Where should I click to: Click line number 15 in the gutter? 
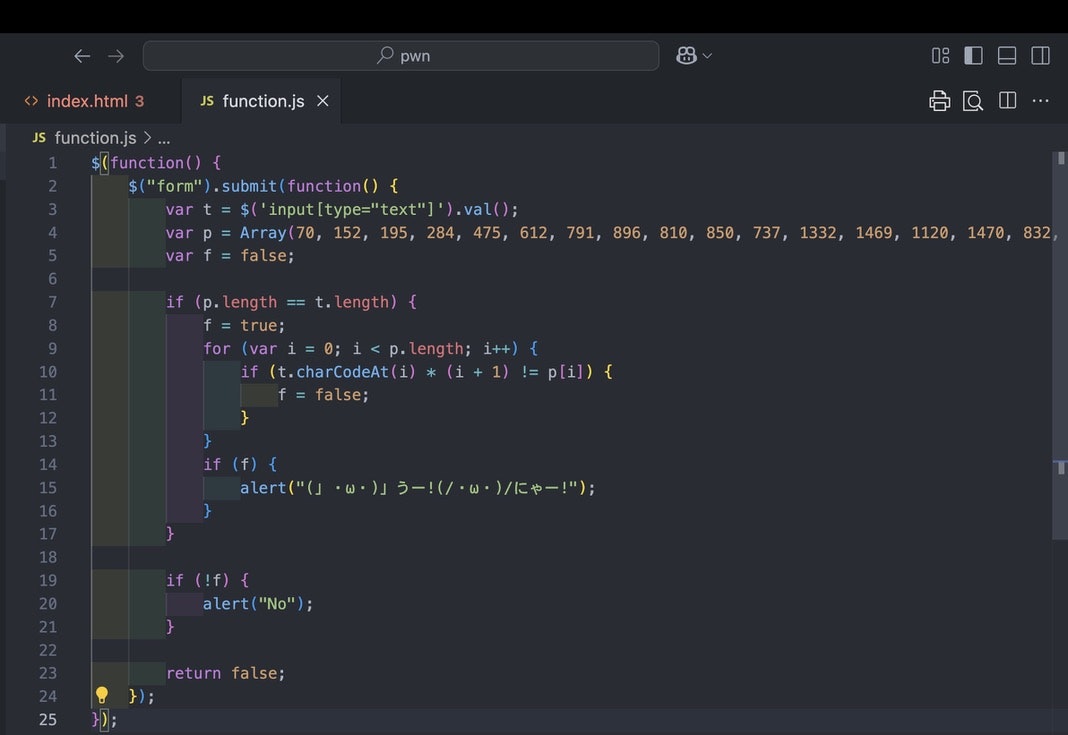click(48, 488)
